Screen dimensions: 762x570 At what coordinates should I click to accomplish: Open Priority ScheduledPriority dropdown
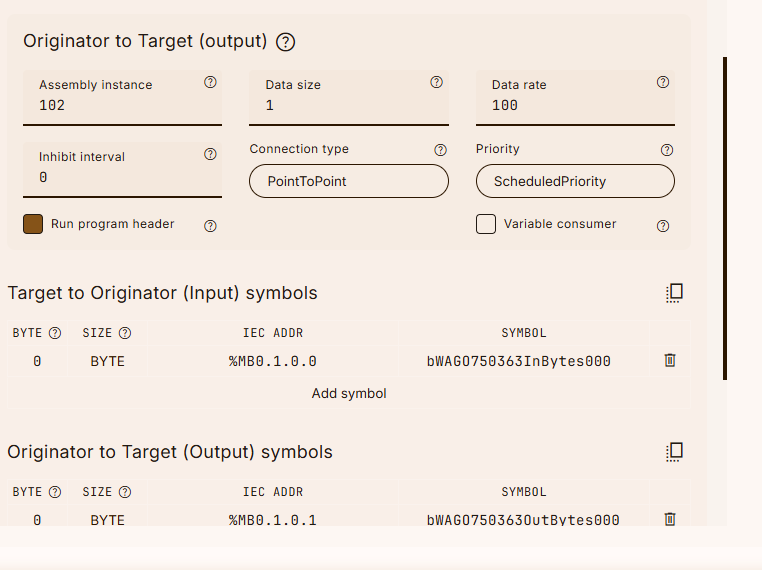click(575, 181)
